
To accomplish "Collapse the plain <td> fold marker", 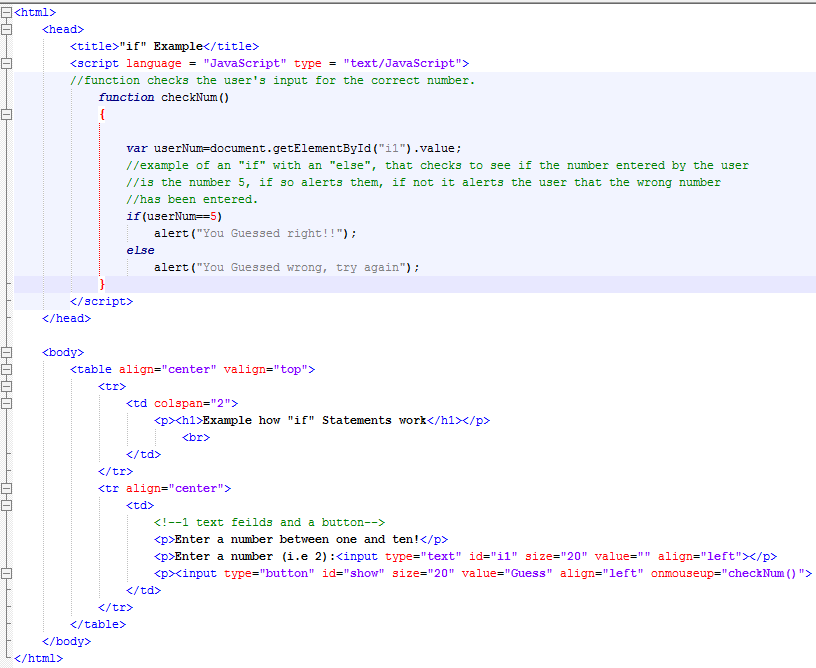I will point(6,506).
